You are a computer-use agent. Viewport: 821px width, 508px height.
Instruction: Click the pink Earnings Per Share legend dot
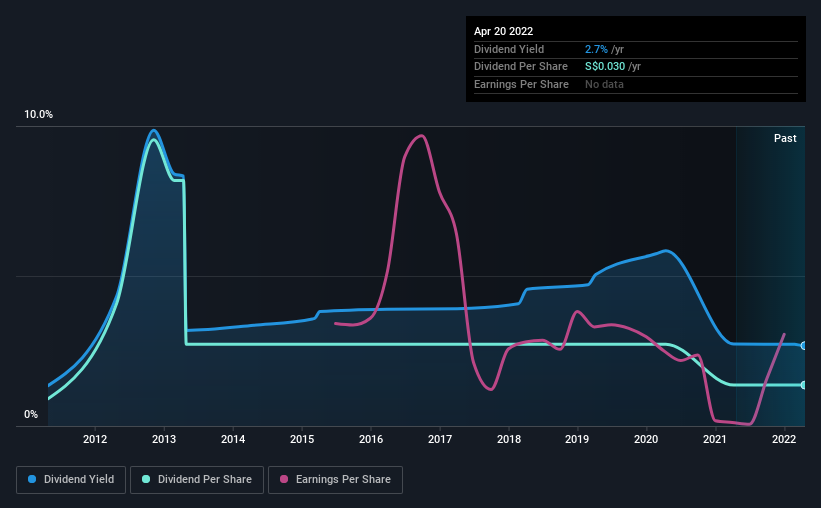[x=284, y=479]
